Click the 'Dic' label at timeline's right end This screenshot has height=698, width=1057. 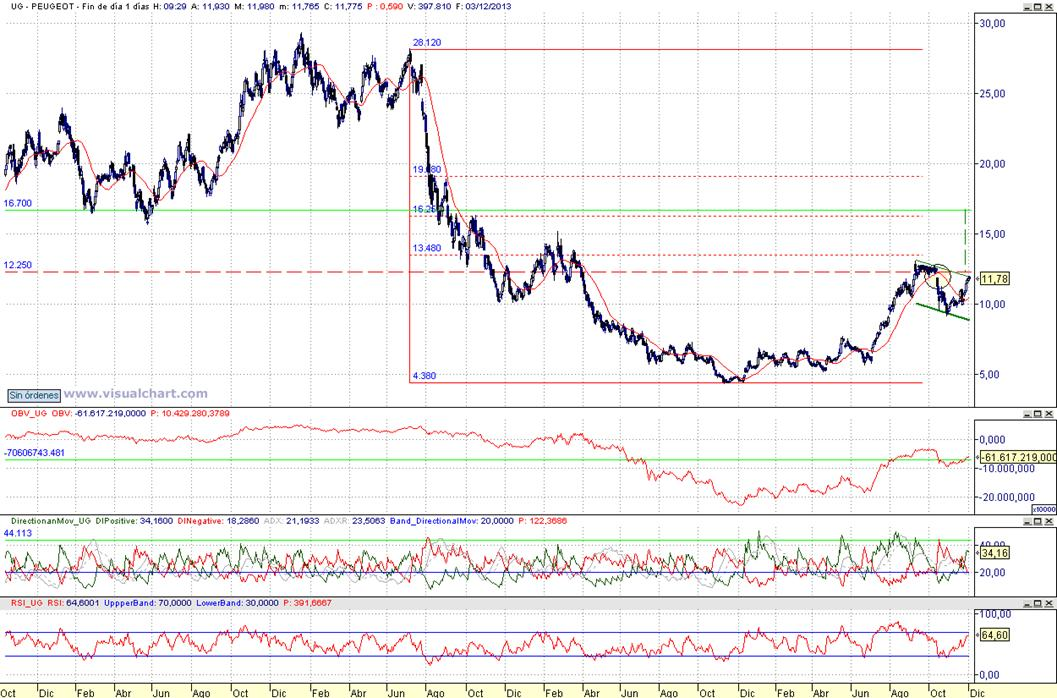coord(977,693)
